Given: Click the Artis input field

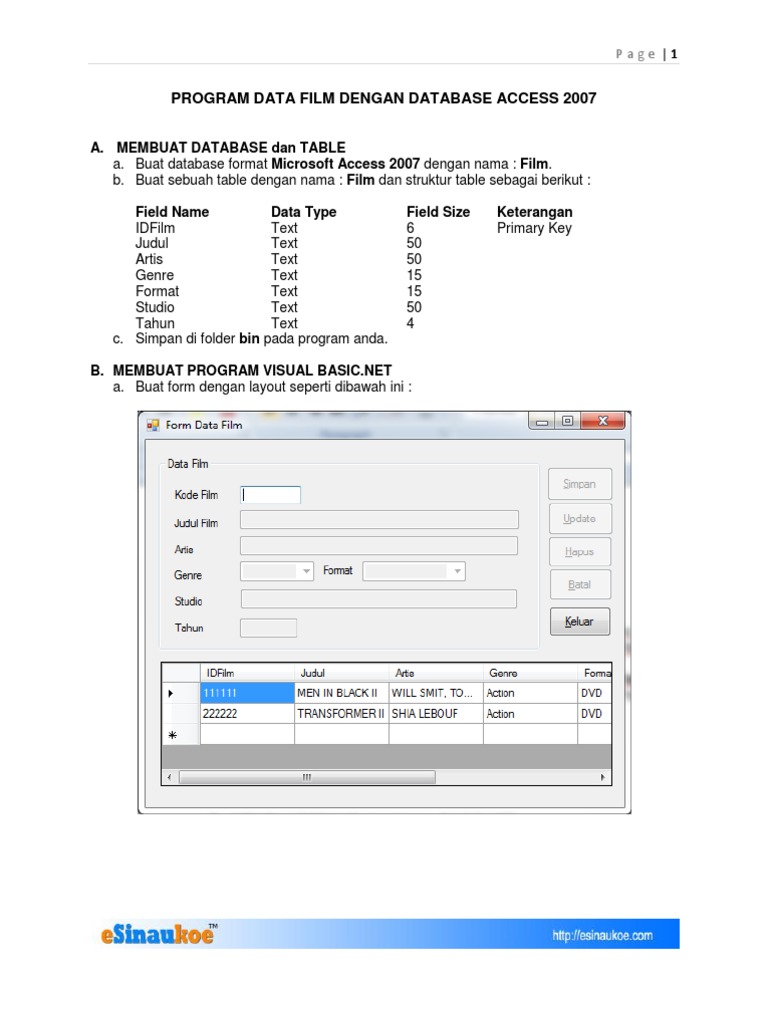Looking at the screenshot, I should pos(379,546).
